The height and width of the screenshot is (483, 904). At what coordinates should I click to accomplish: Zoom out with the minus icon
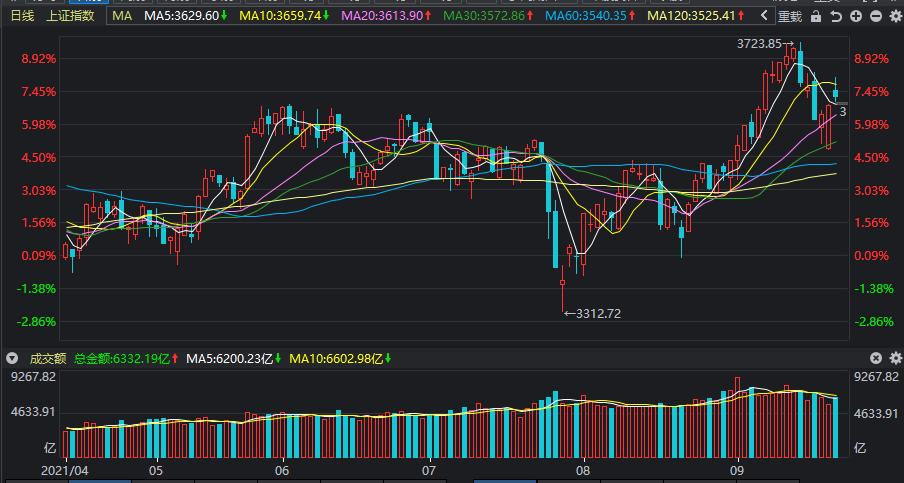877,16
